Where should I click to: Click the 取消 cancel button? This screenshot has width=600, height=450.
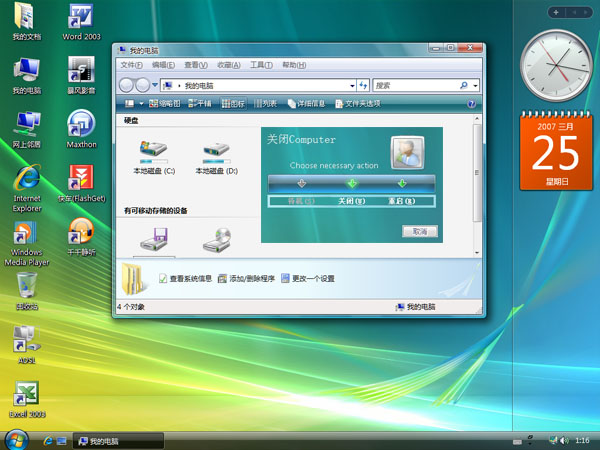(x=420, y=232)
